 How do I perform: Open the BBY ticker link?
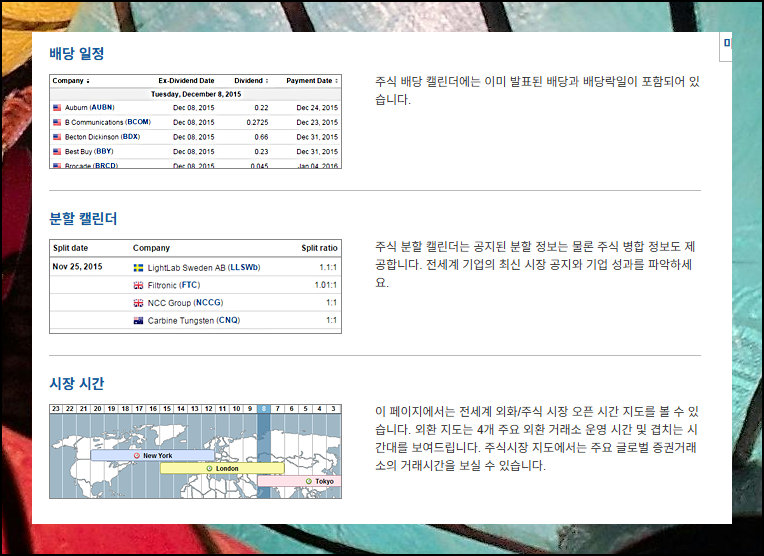tap(104, 151)
